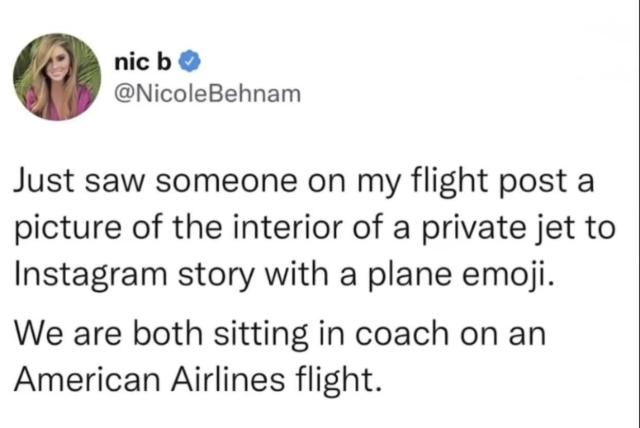This screenshot has width=640, height=428.
Task: Click the word someone in first line
Action: point(226,182)
